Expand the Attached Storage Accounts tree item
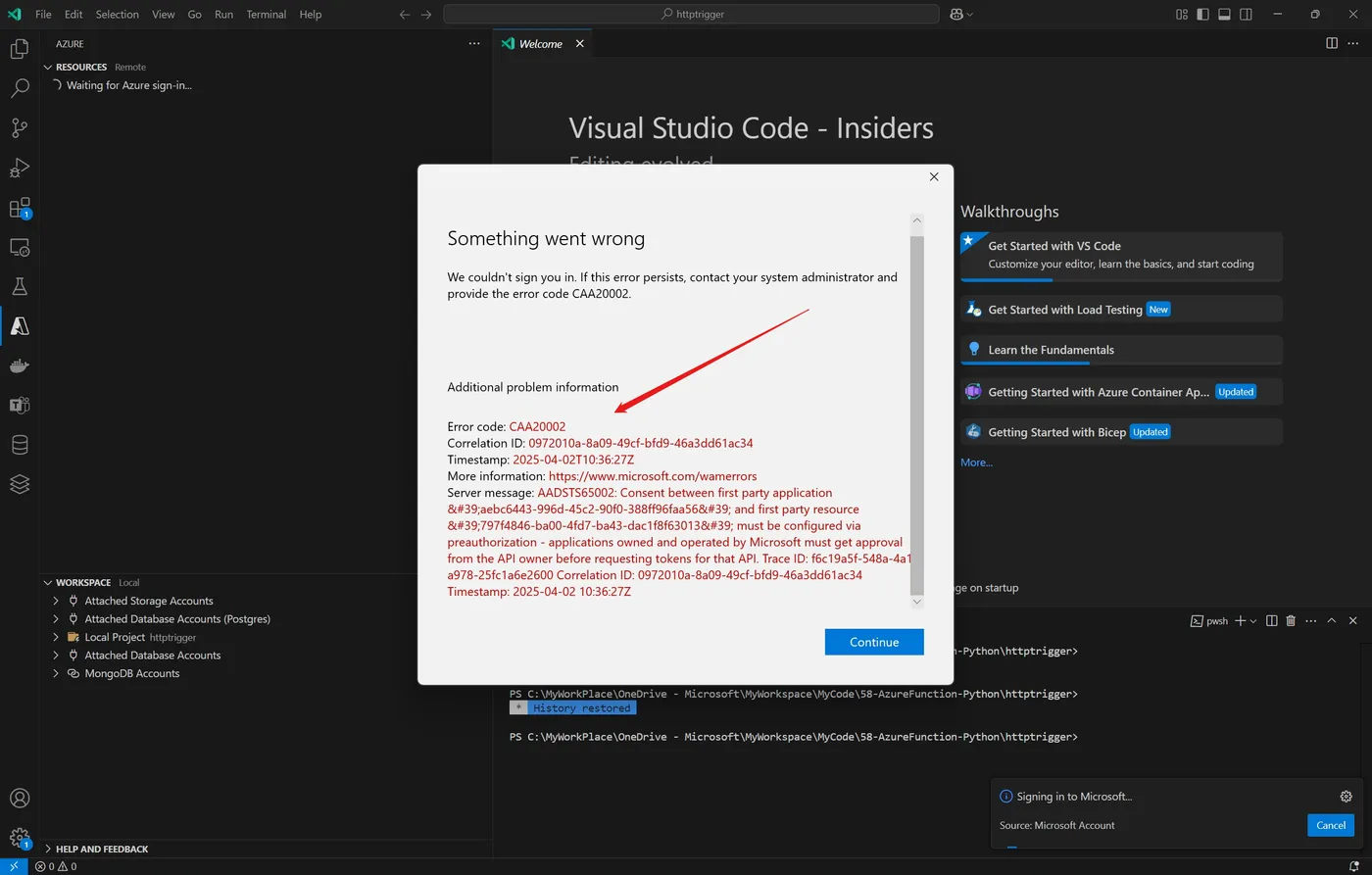The image size is (1372, 875). (55, 601)
